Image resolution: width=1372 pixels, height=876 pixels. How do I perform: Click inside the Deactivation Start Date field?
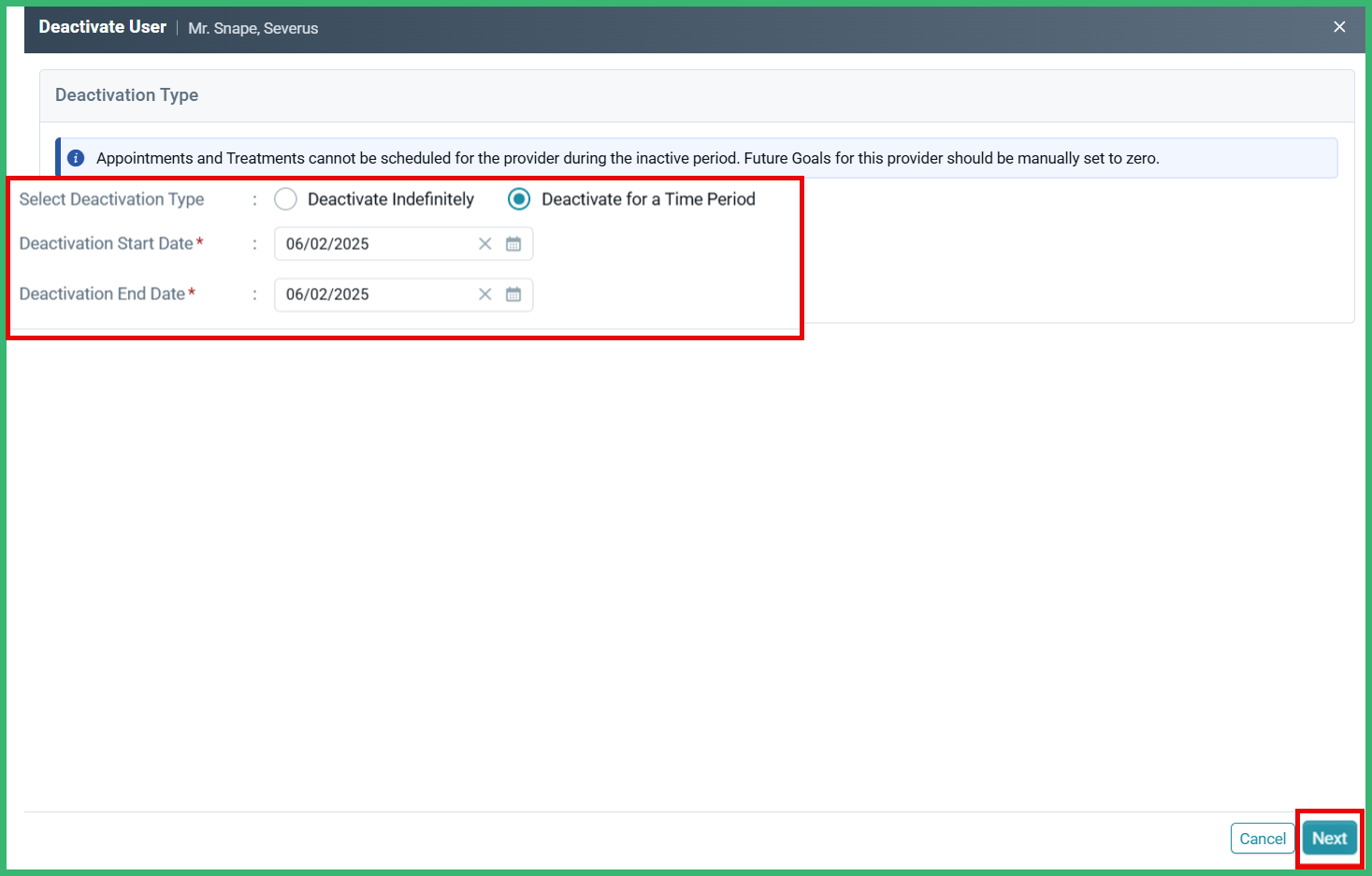click(x=374, y=243)
